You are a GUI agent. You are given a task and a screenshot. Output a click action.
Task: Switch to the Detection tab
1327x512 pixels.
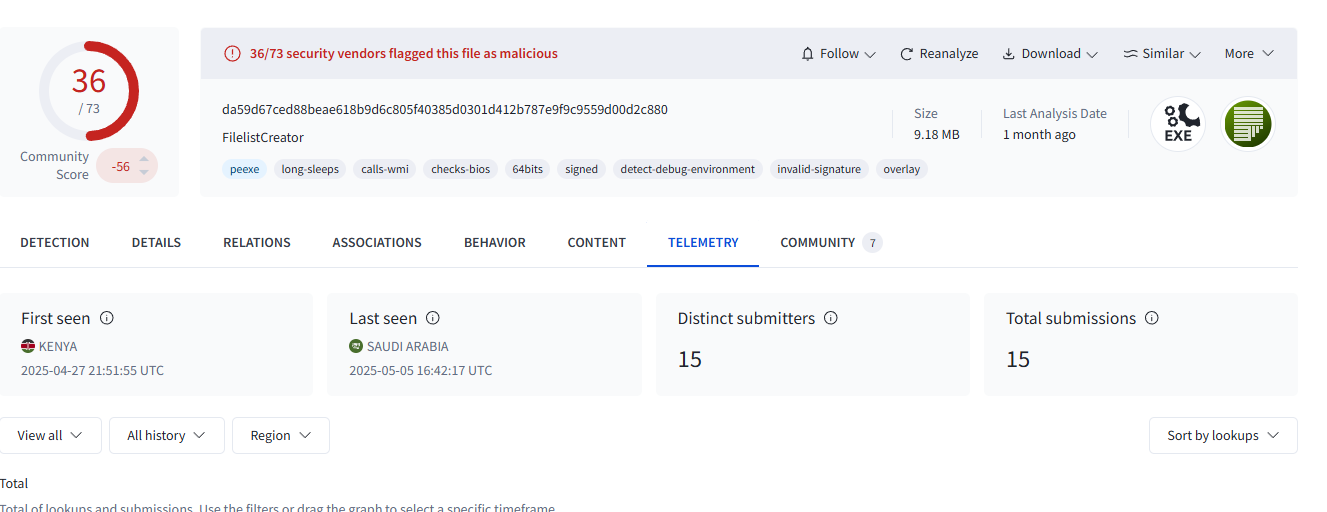coord(55,243)
